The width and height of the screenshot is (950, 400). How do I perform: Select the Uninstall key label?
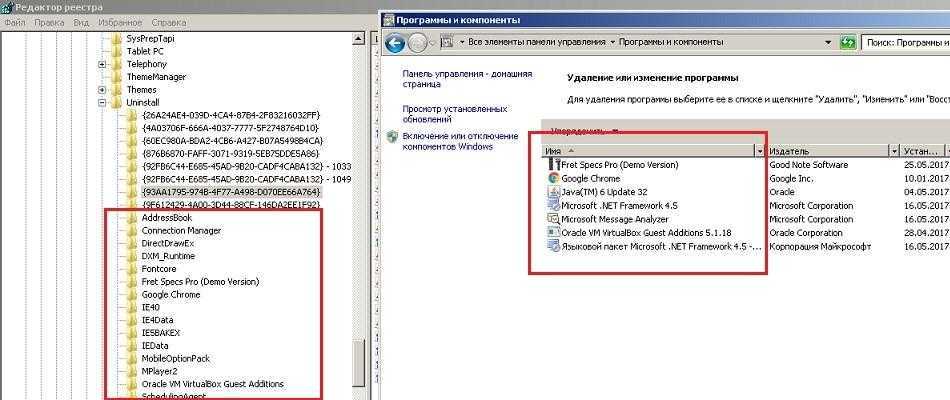click(x=143, y=102)
